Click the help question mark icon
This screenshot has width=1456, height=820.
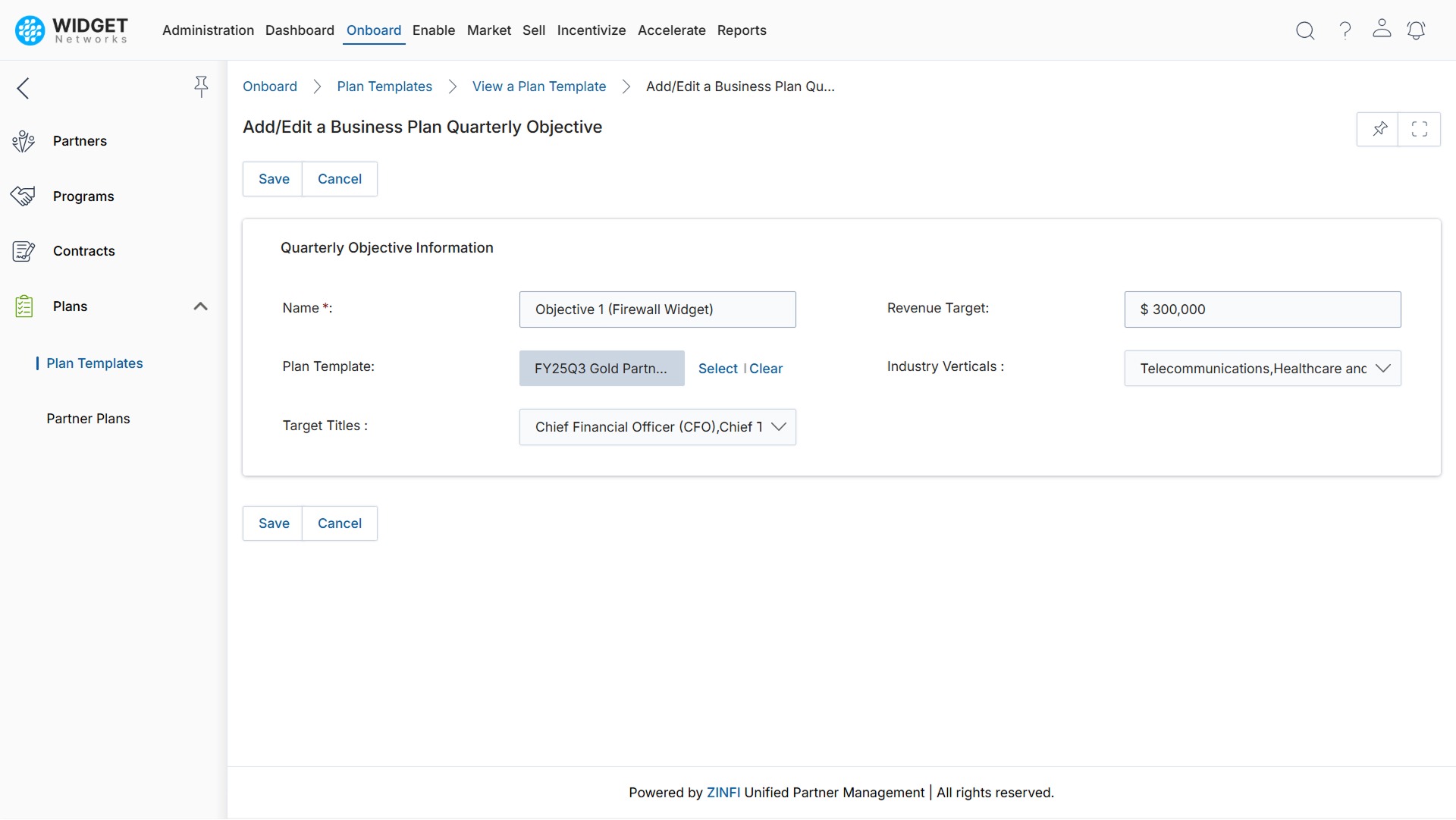tap(1345, 30)
